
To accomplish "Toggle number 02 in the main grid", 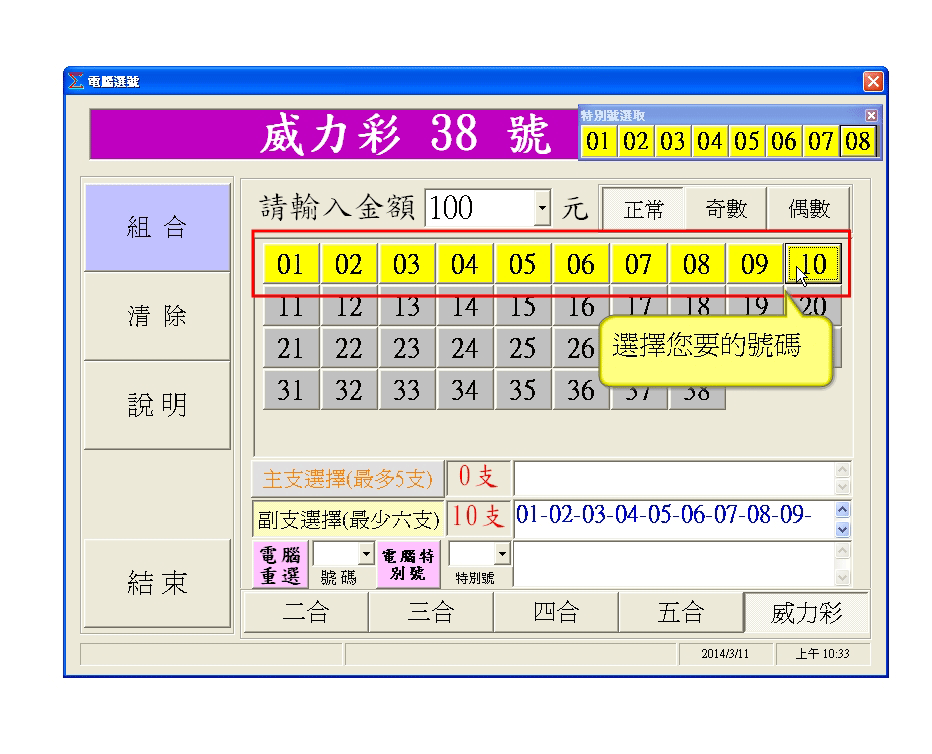I will (348, 264).
